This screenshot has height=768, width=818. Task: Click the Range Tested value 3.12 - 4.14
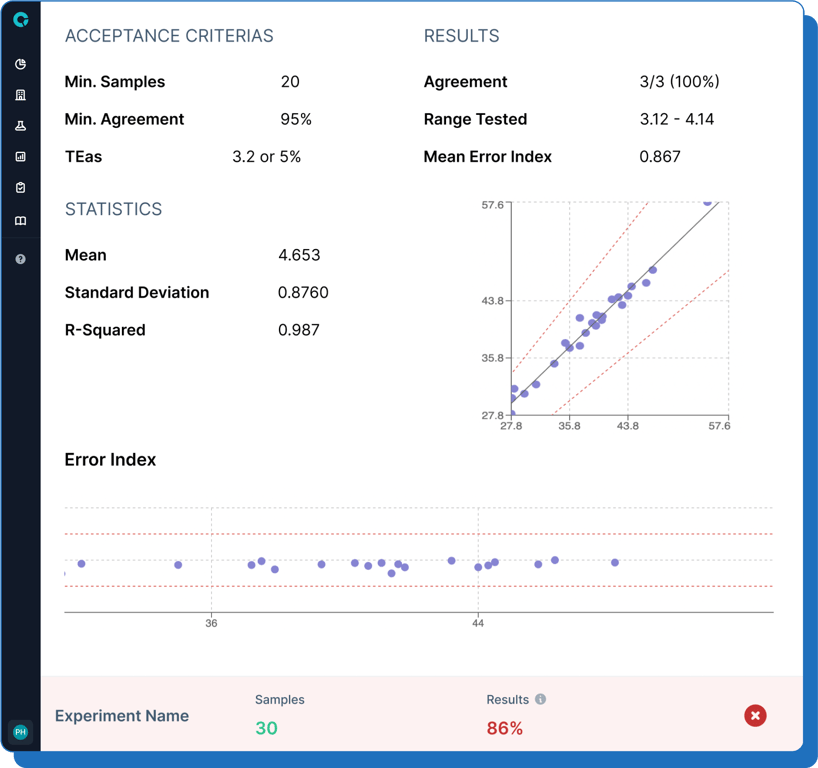pyautogui.click(x=677, y=119)
